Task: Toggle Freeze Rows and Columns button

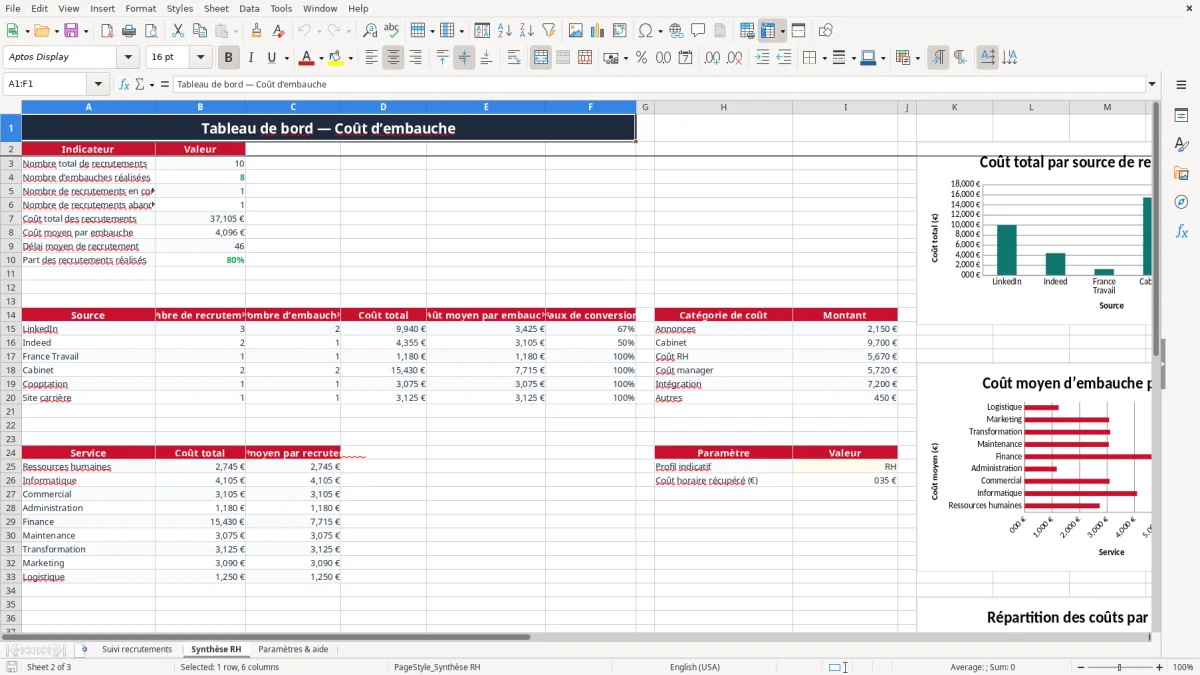Action: pyautogui.click(x=769, y=31)
